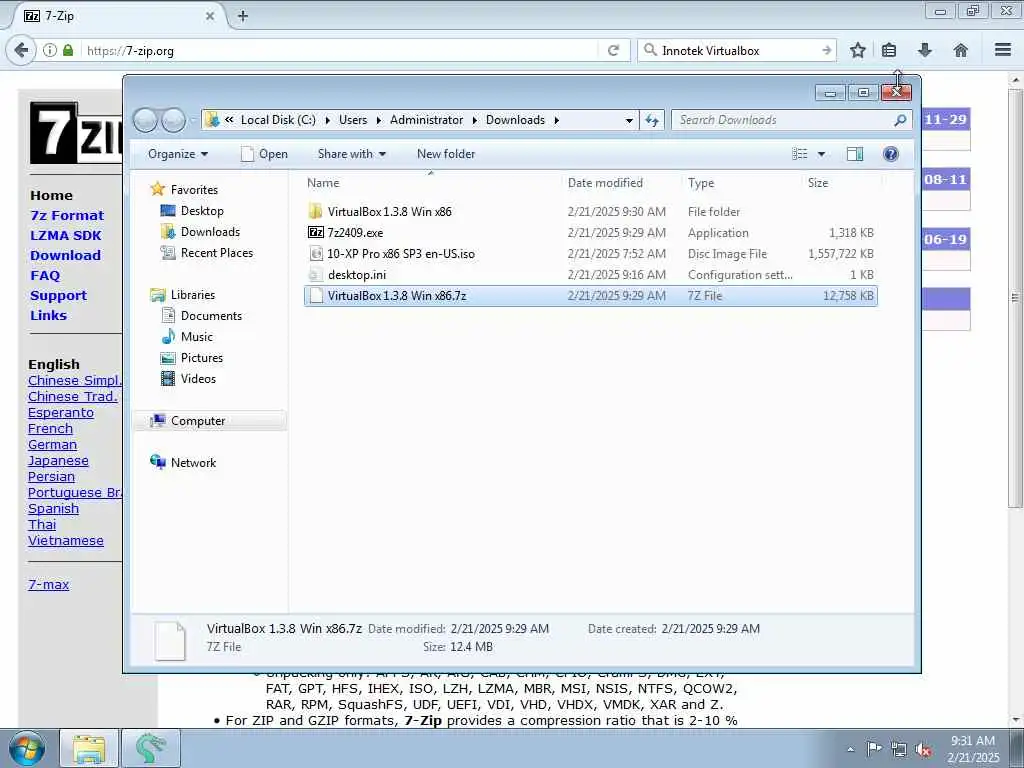Go back in the Firefox browser
The width and height of the screenshot is (1024, 768).
pyautogui.click(x=21, y=50)
